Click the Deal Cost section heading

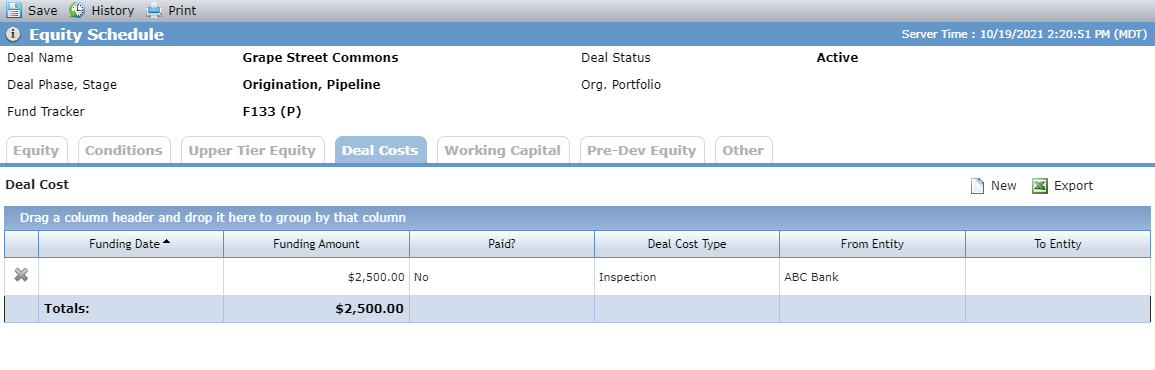pyautogui.click(x=37, y=185)
